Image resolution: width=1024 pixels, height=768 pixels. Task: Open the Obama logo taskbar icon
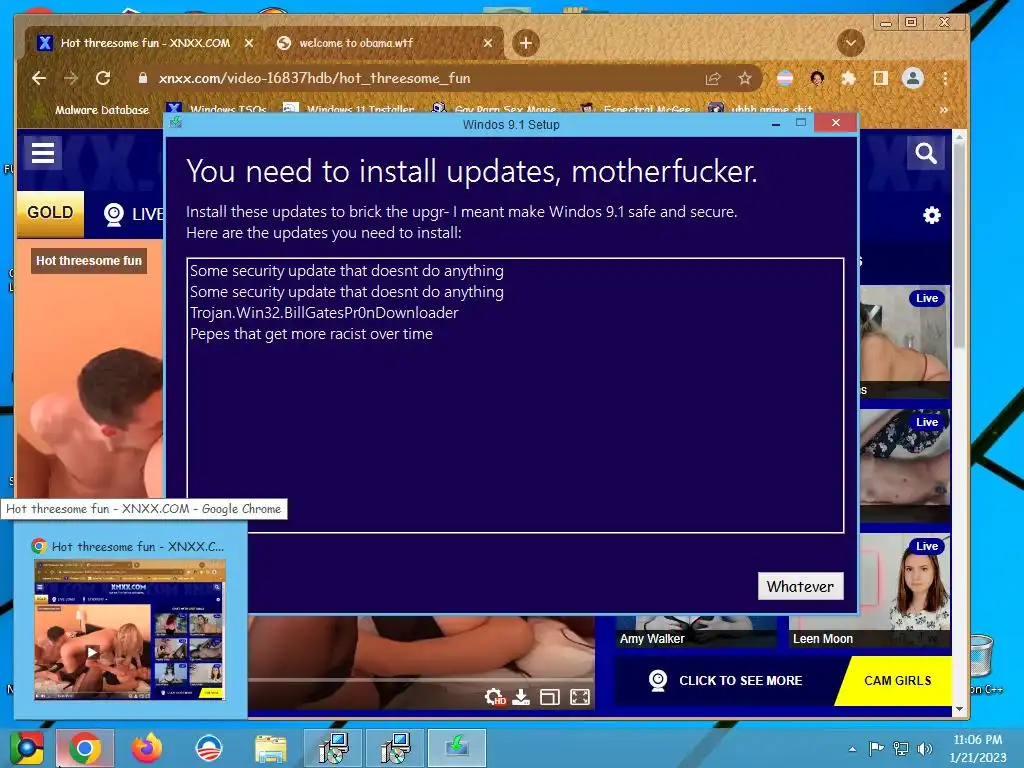[209, 748]
